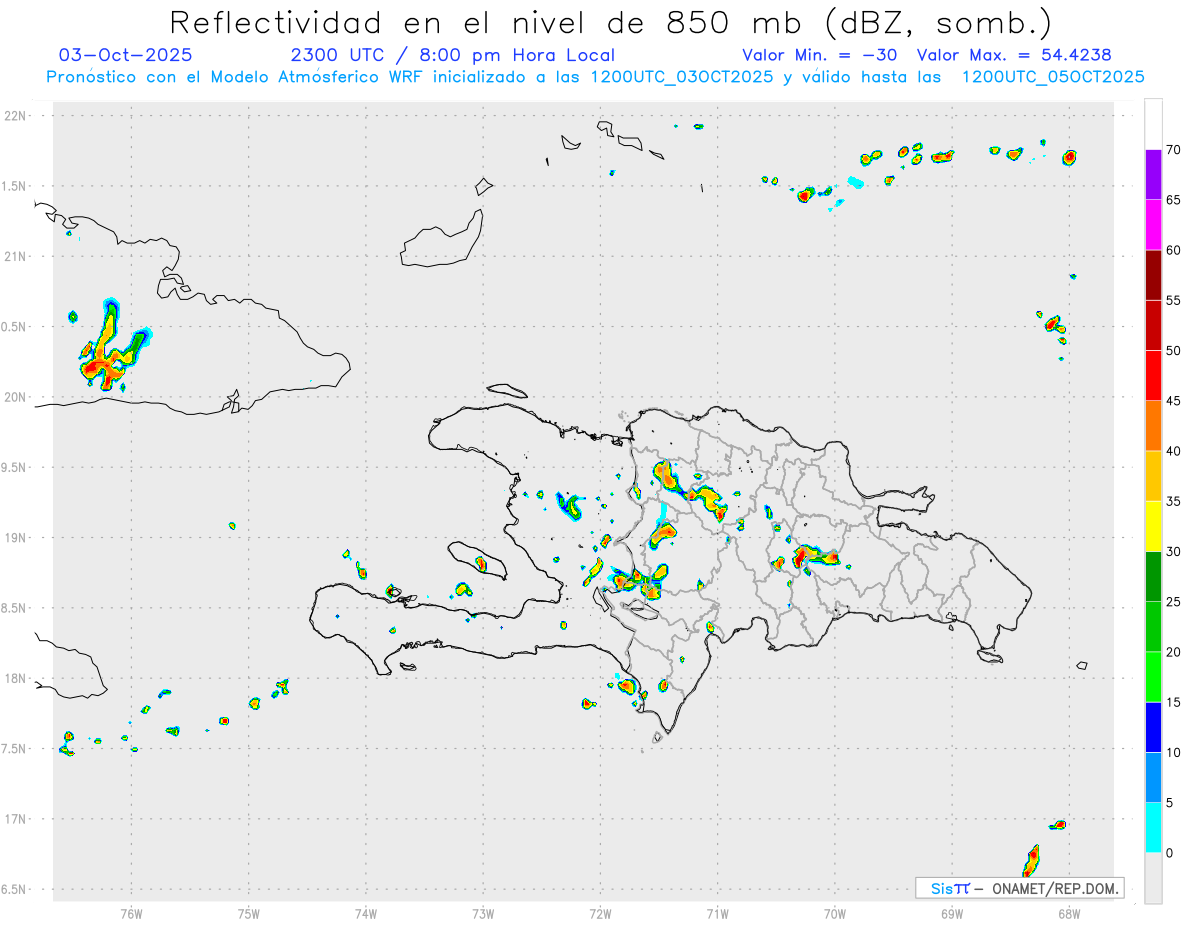Select the 'Valor Min. = -30' text

pos(820,55)
